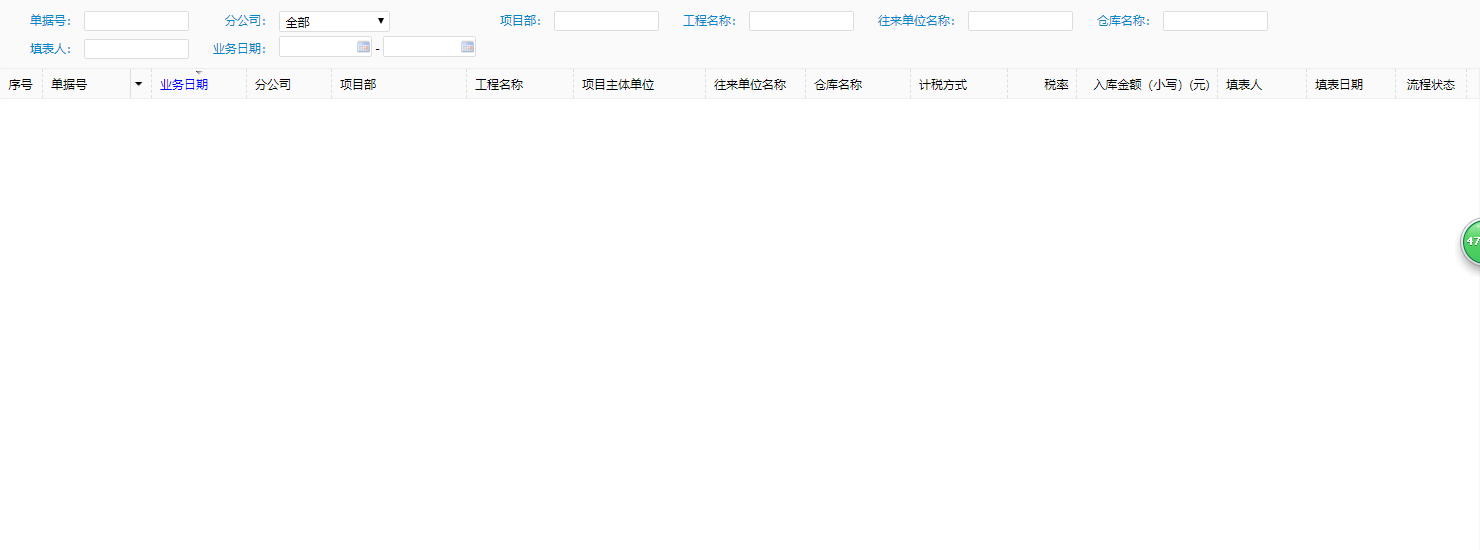This screenshot has width=1480, height=550.
Task: Click the 工程名称: filter label
Action: coord(710,21)
